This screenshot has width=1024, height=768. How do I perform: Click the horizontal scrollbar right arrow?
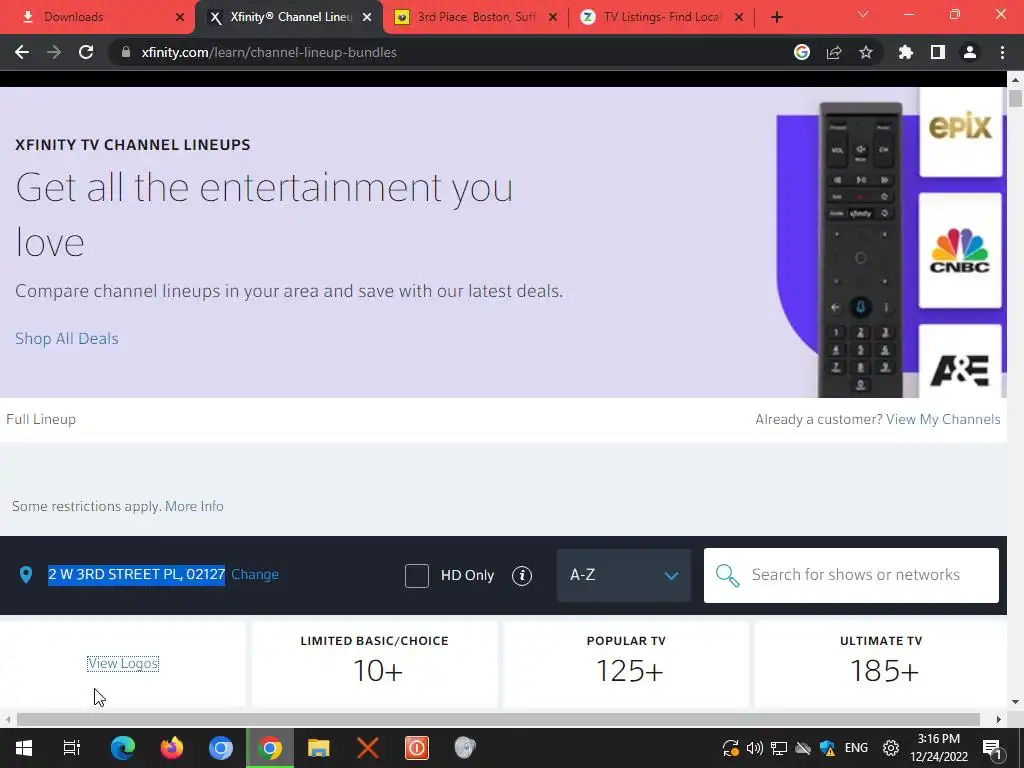tap(998, 719)
